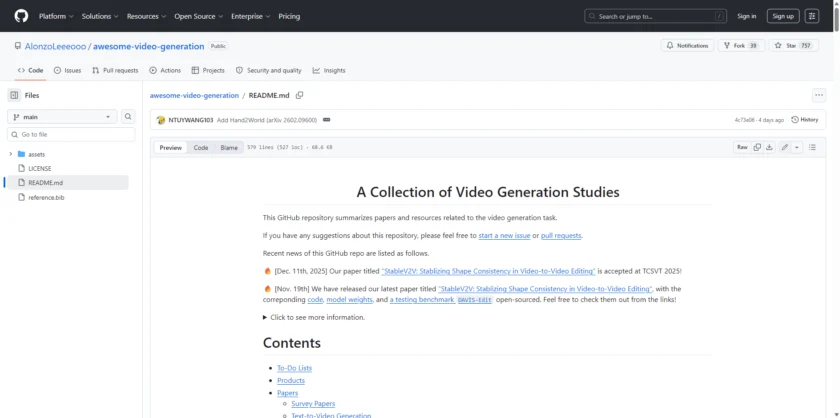Screen dimensions: 840x418
Task: Click the Products contents link
Action: point(291,380)
